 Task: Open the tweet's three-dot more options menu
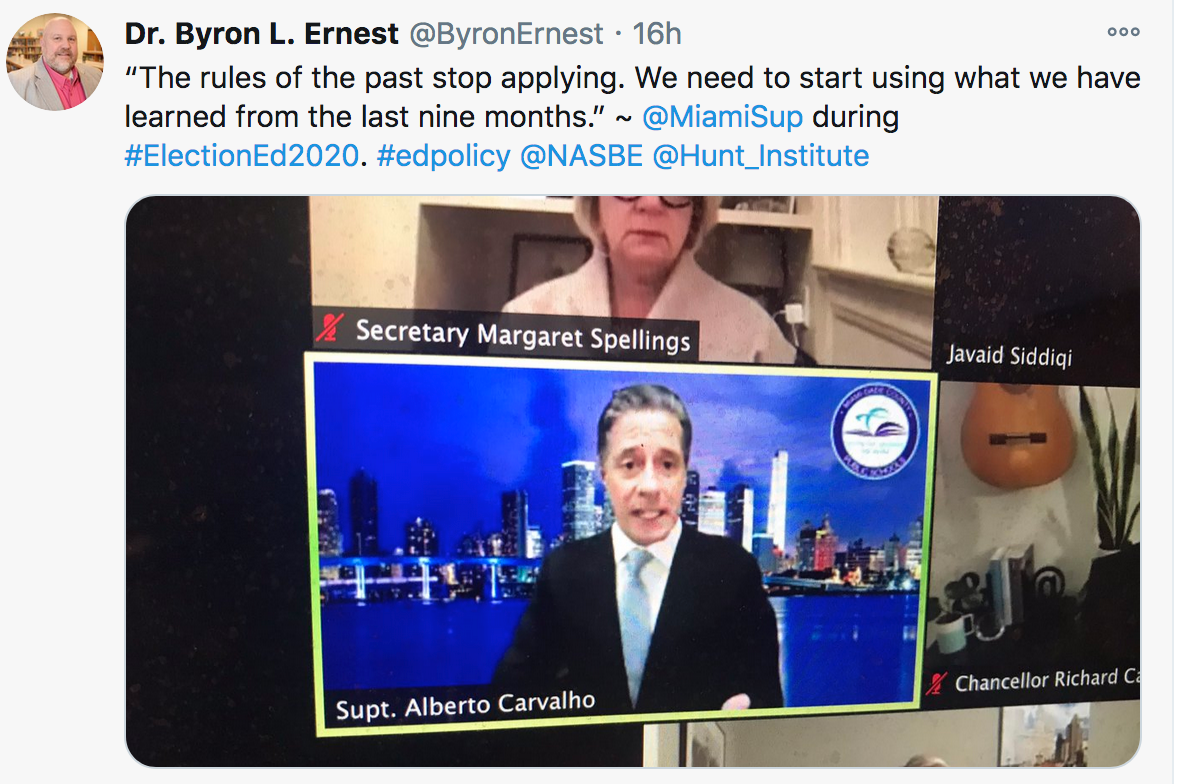[1123, 32]
